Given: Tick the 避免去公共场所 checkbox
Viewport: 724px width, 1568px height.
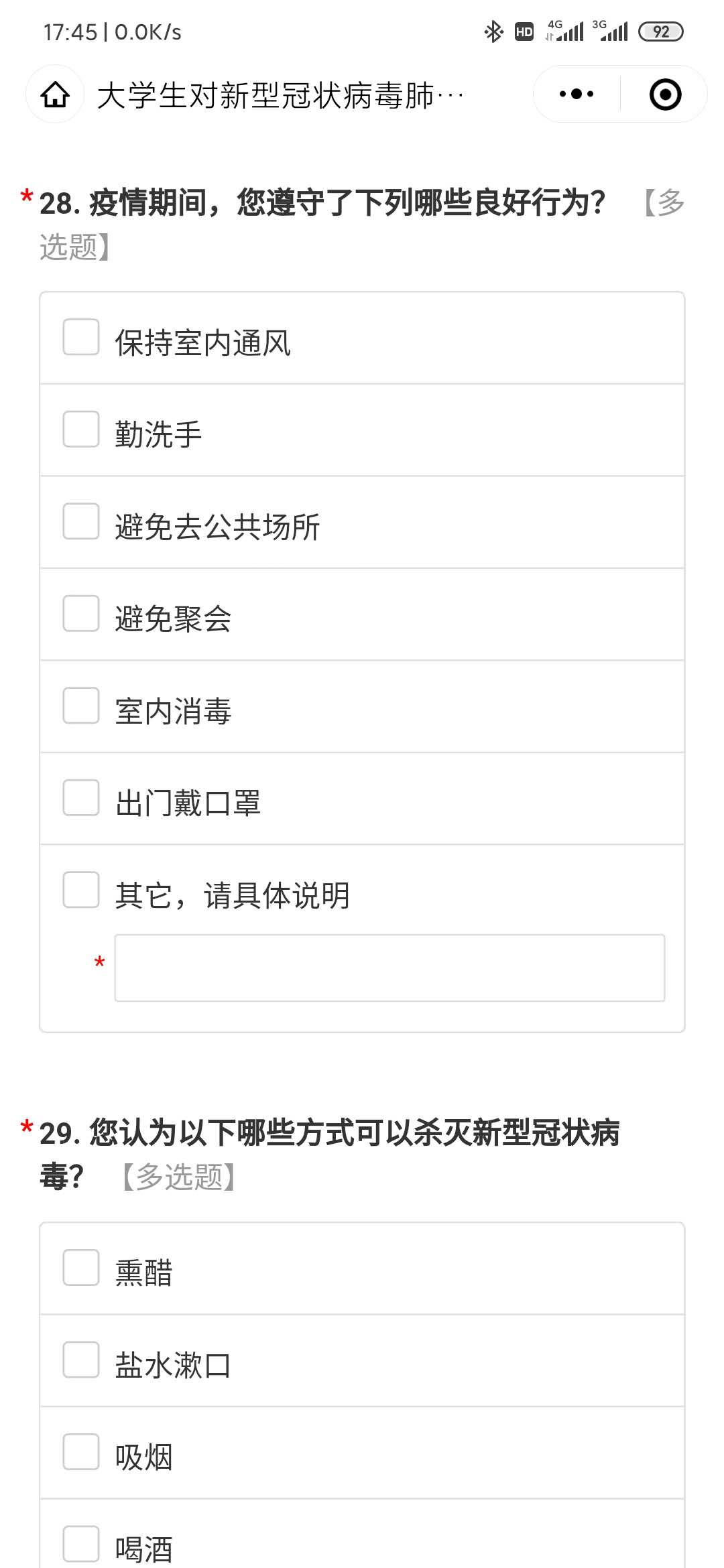Looking at the screenshot, I should 81,521.
